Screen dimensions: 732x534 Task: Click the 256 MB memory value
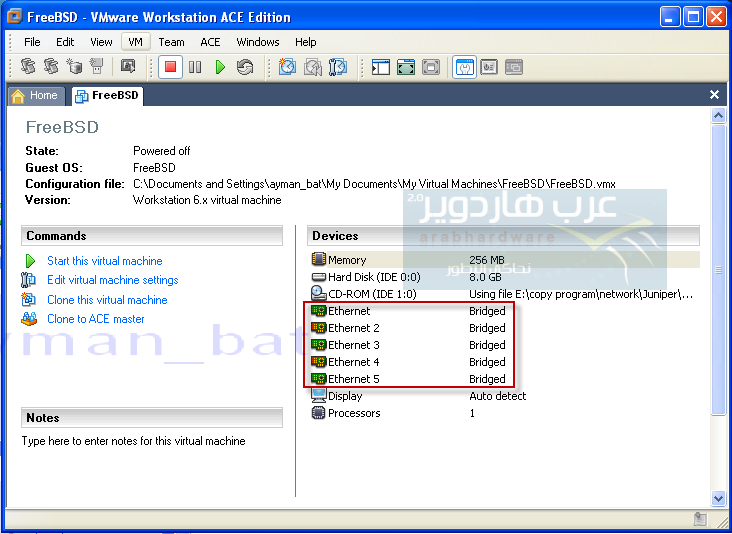tap(486, 260)
